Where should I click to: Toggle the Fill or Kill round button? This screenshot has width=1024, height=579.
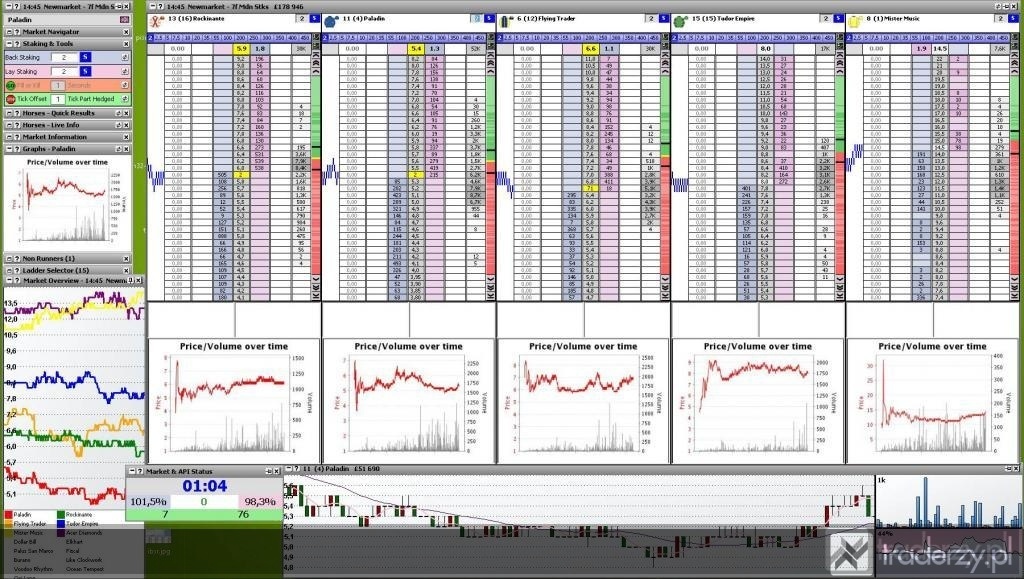10,86
